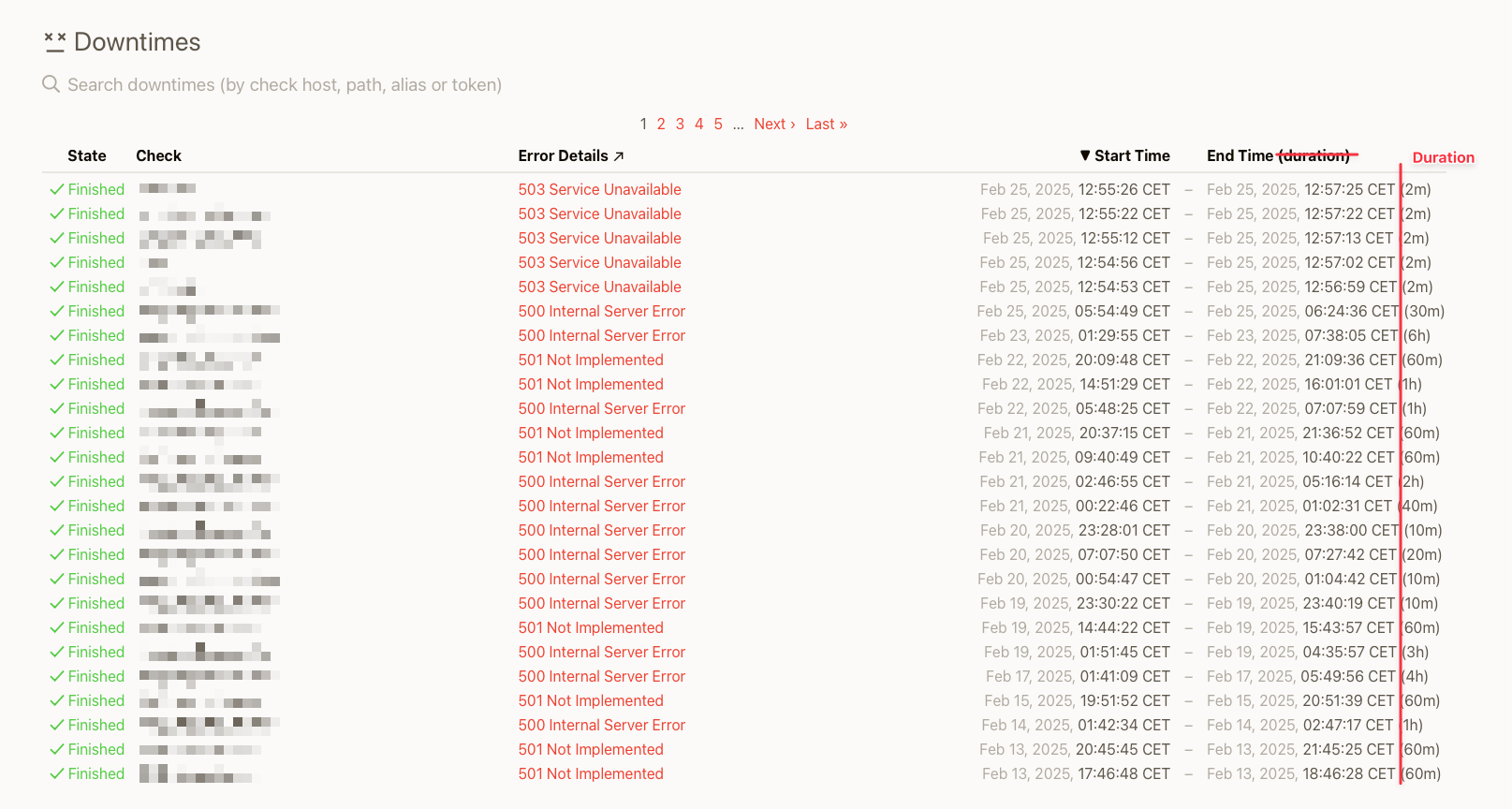This screenshot has width=1512, height=809.
Task: Click the Check column header
Action: [x=158, y=155]
